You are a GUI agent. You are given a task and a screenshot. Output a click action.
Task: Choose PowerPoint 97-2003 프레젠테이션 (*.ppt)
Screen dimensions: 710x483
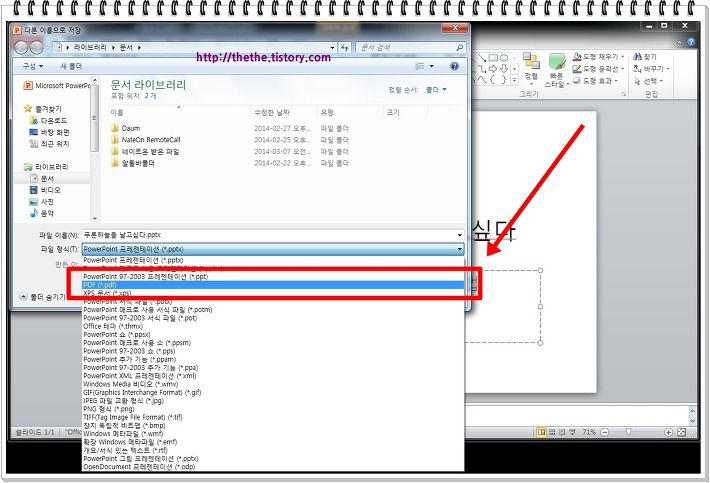tap(273, 276)
